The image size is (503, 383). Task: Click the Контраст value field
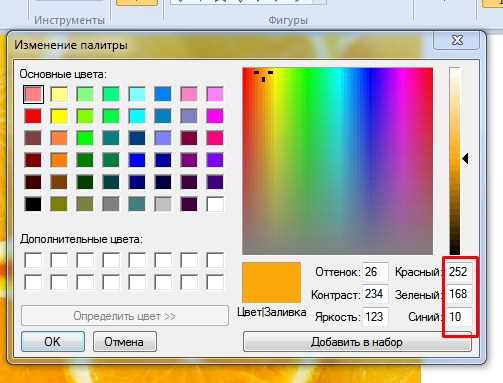coord(375,294)
